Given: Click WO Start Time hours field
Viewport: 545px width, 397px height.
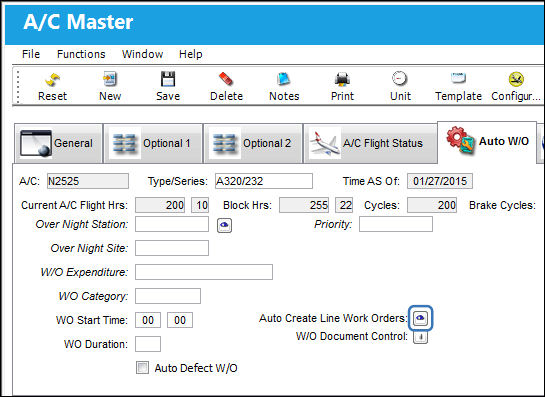Looking at the screenshot, I should coord(148,320).
